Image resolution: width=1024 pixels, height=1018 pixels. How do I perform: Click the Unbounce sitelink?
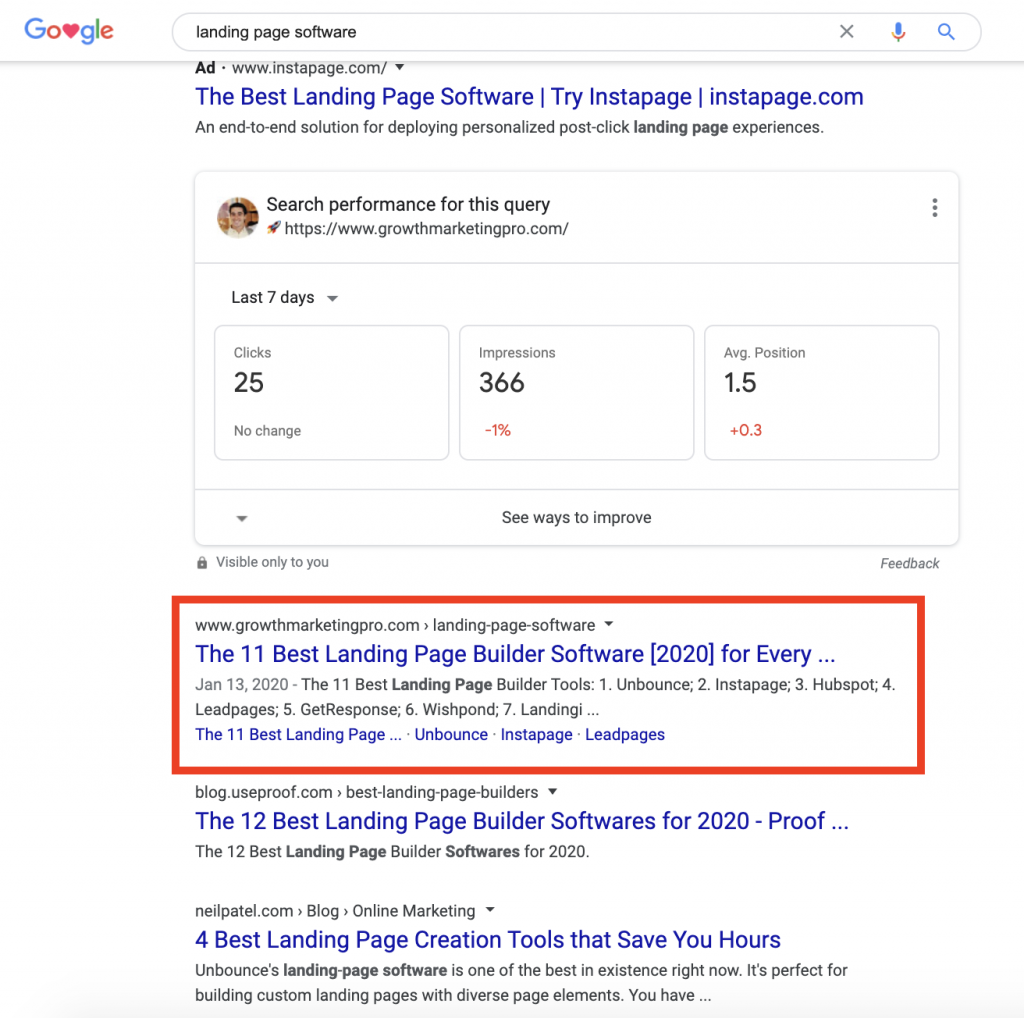[451, 735]
